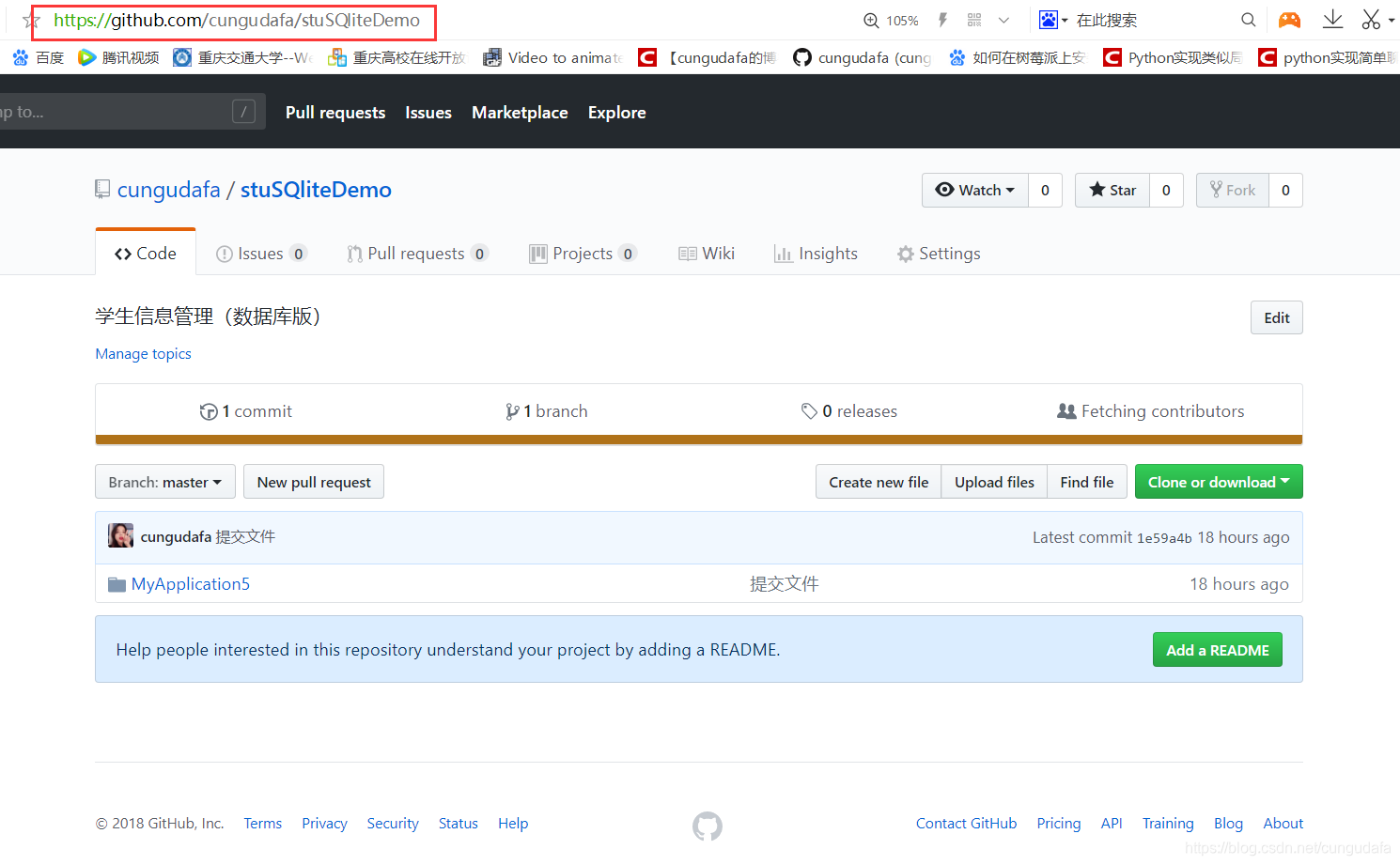The image size is (1400, 865).
Task: Switch to the Wiki tab
Action: [707, 254]
